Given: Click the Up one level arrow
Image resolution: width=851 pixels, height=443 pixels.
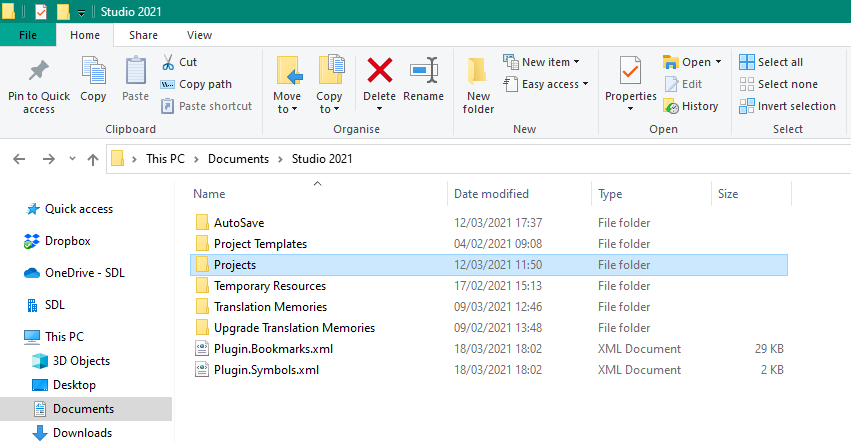Looking at the screenshot, I should coord(93,158).
